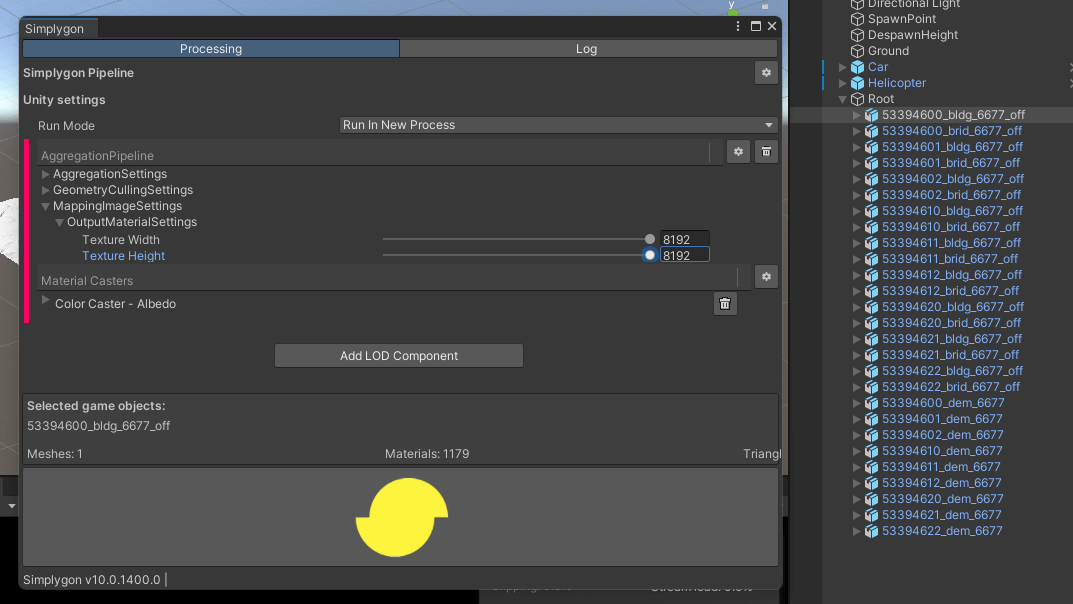Collapse the Root object in hierarchy
The width and height of the screenshot is (1073, 604).
tap(842, 99)
